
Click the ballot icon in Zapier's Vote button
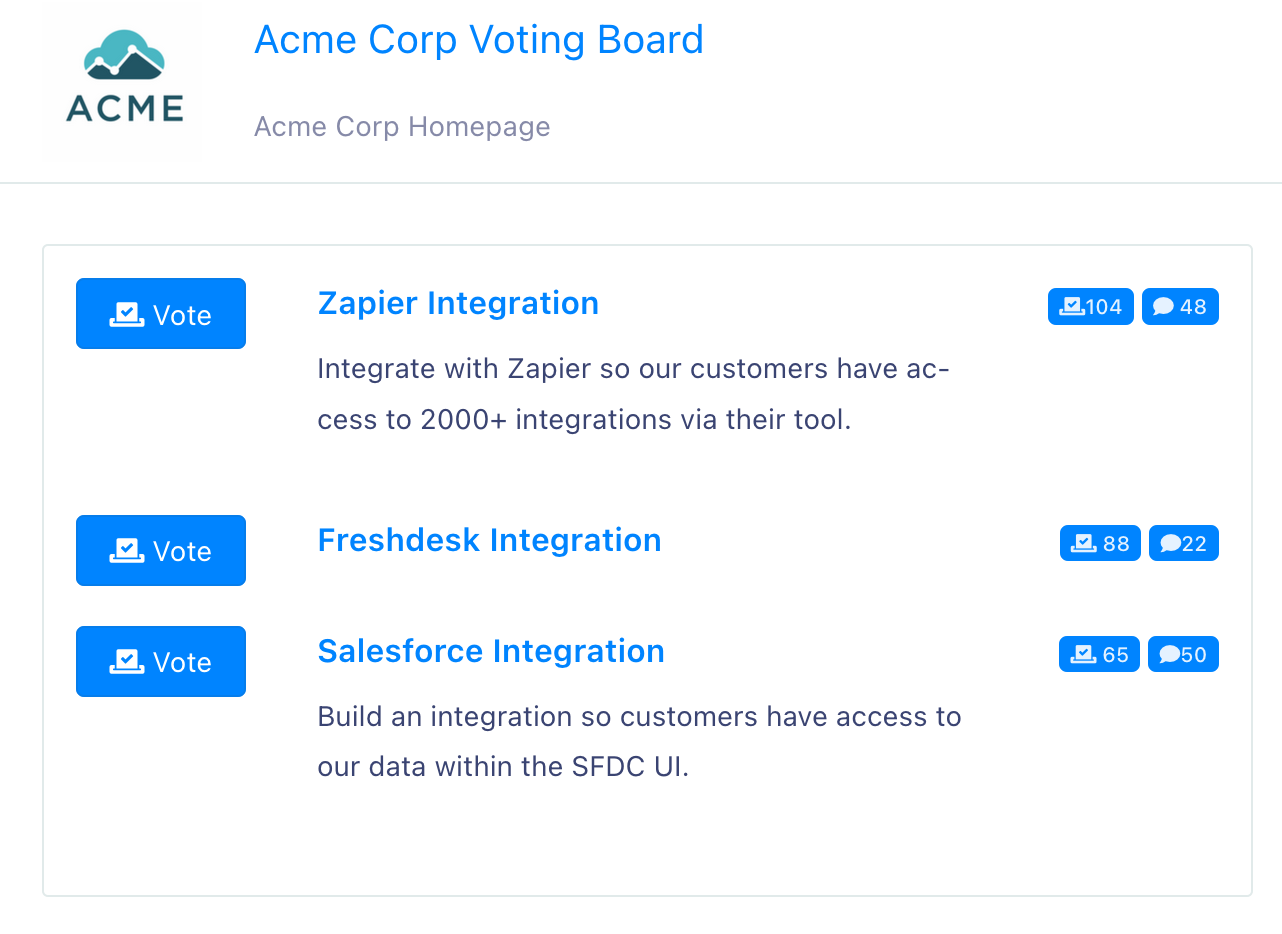[x=127, y=315]
